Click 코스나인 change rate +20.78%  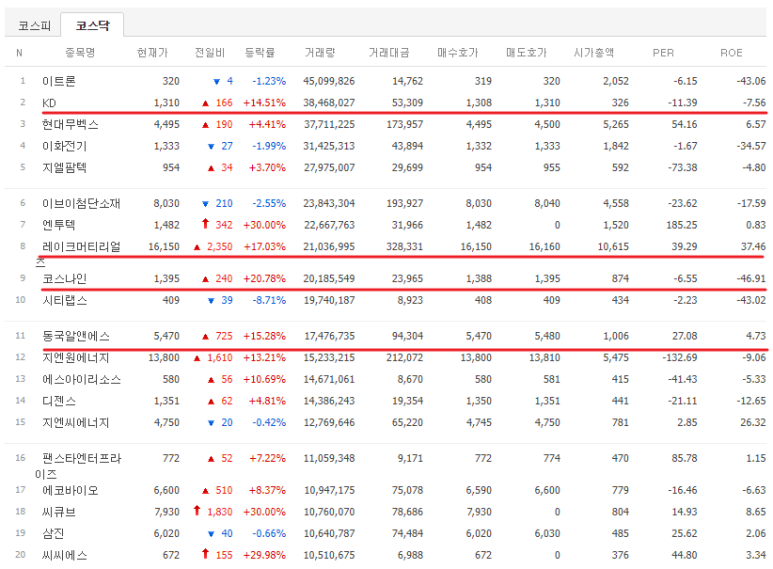[x=264, y=279]
